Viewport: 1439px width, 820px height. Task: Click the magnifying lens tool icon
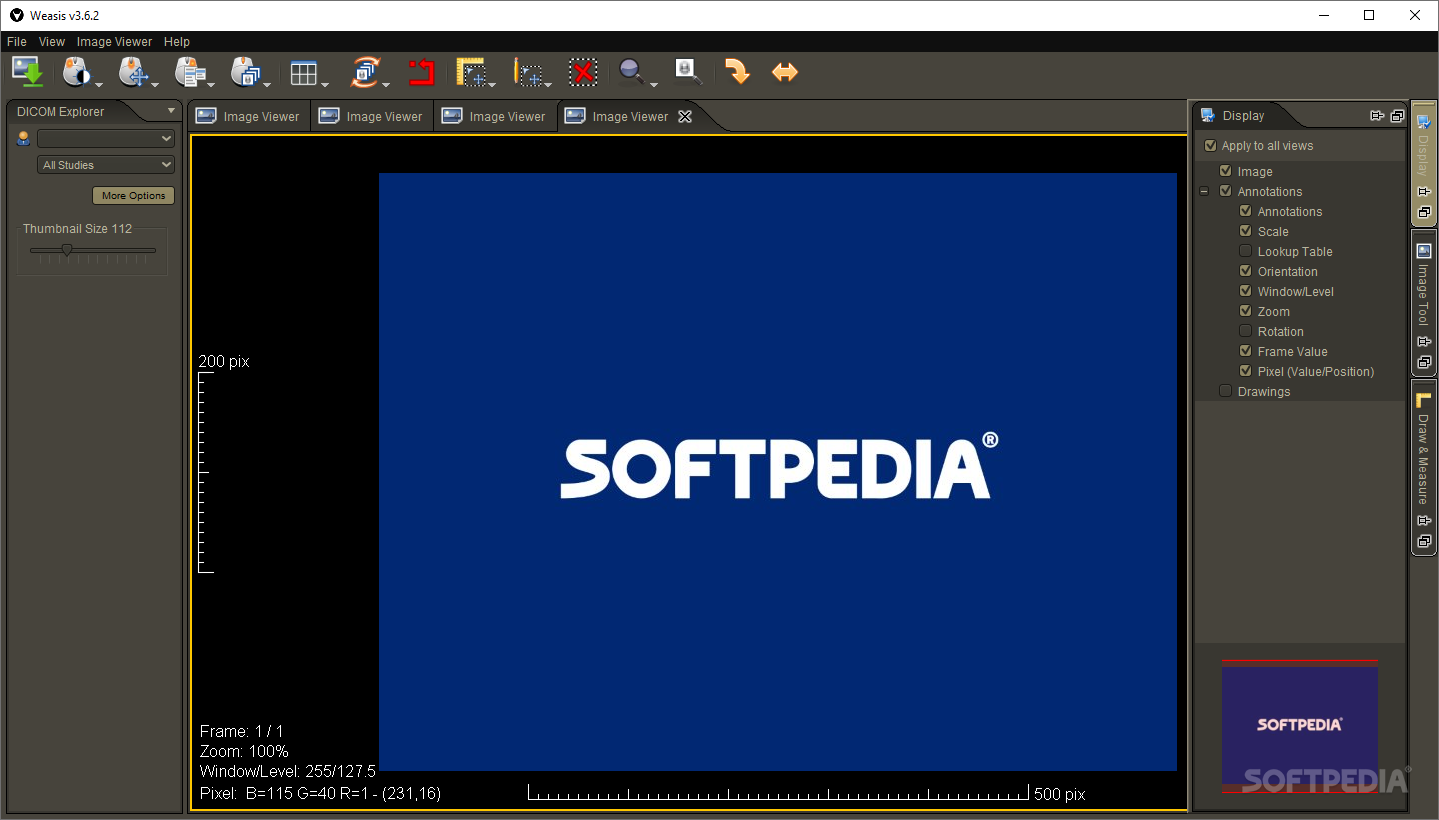[x=688, y=71]
